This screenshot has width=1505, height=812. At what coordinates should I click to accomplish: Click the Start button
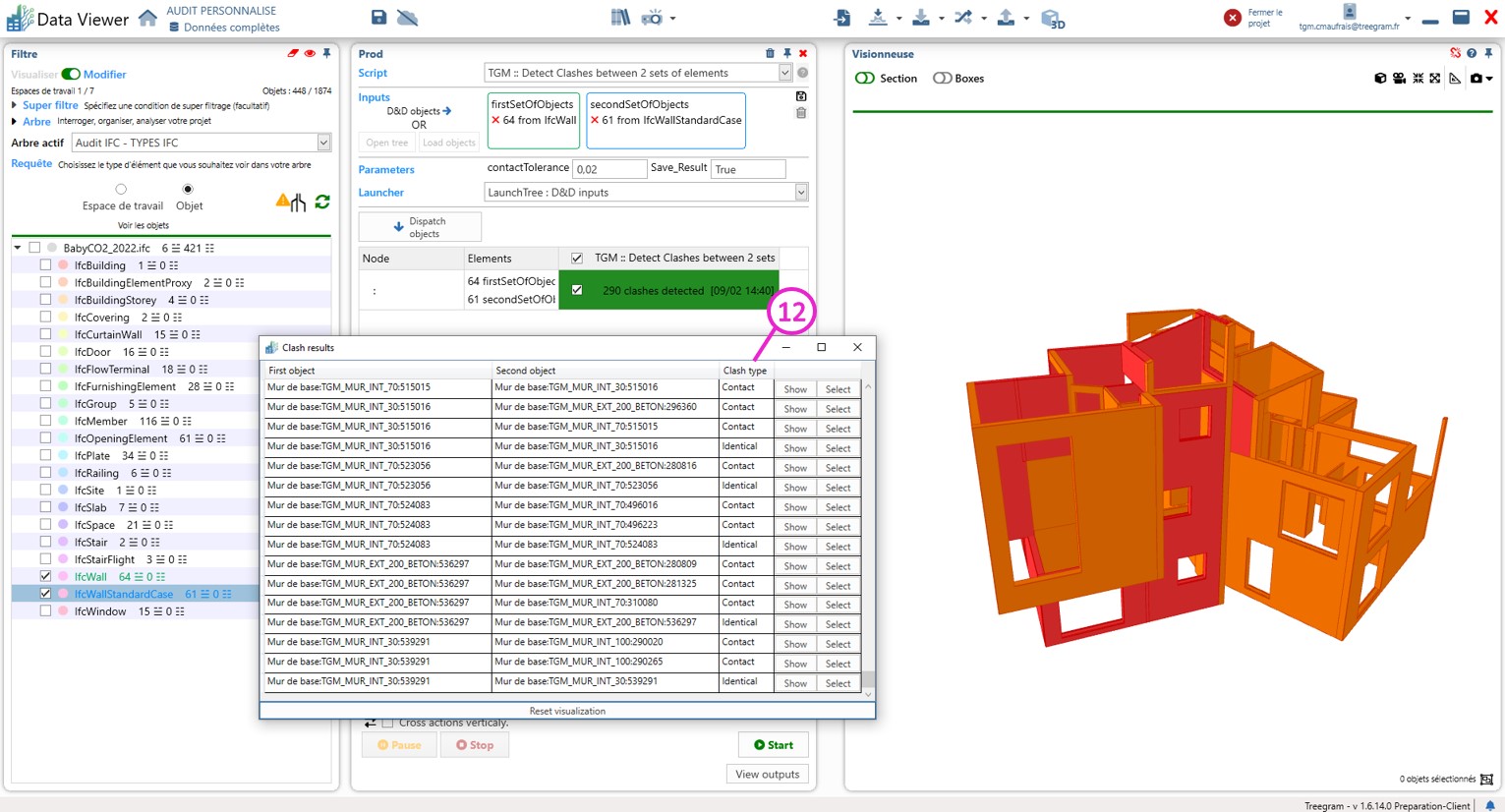pyautogui.click(x=773, y=745)
